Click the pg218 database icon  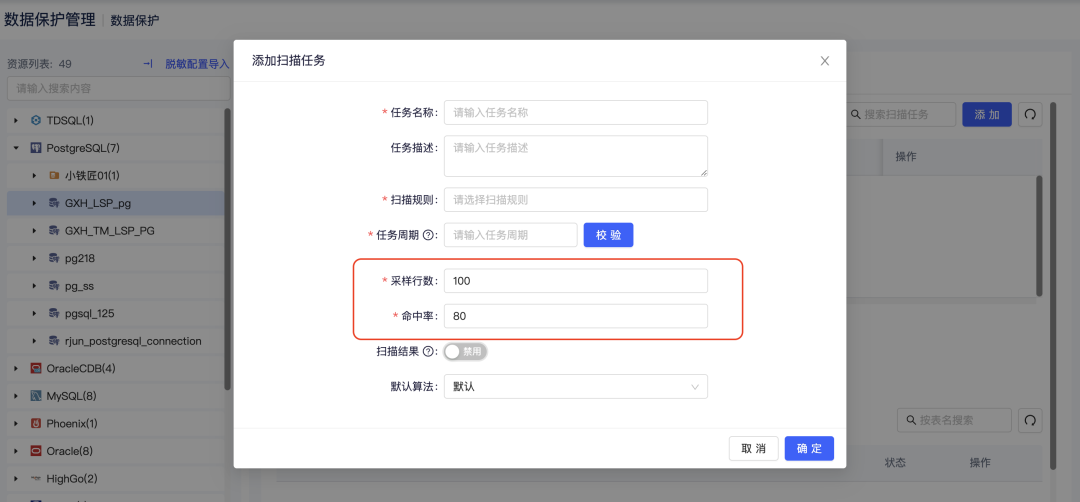[x=54, y=258]
